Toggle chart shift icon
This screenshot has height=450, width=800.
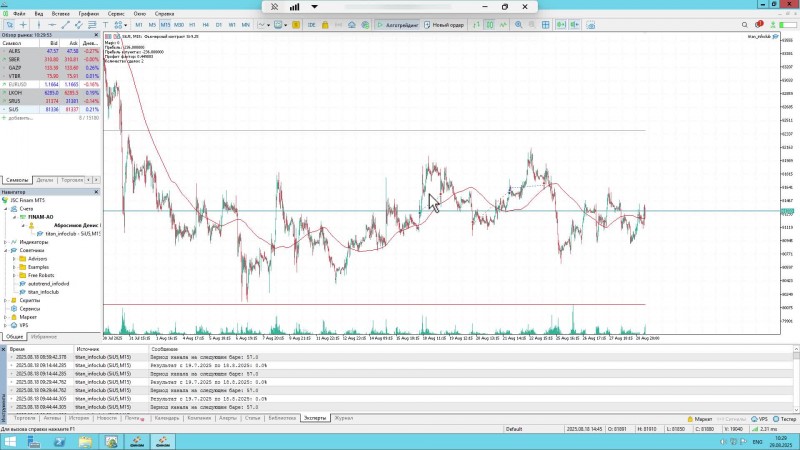(x=574, y=24)
